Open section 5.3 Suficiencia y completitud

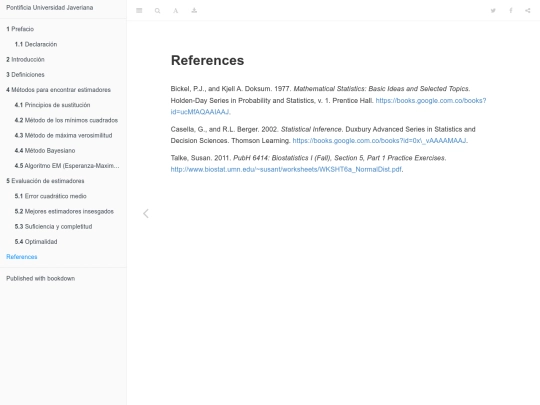(x=53, y=226)
